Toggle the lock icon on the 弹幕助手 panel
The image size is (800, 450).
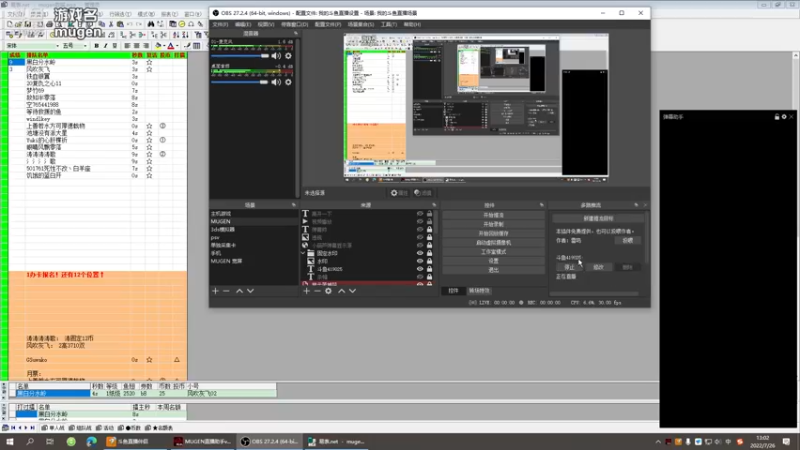pos(777,117)
